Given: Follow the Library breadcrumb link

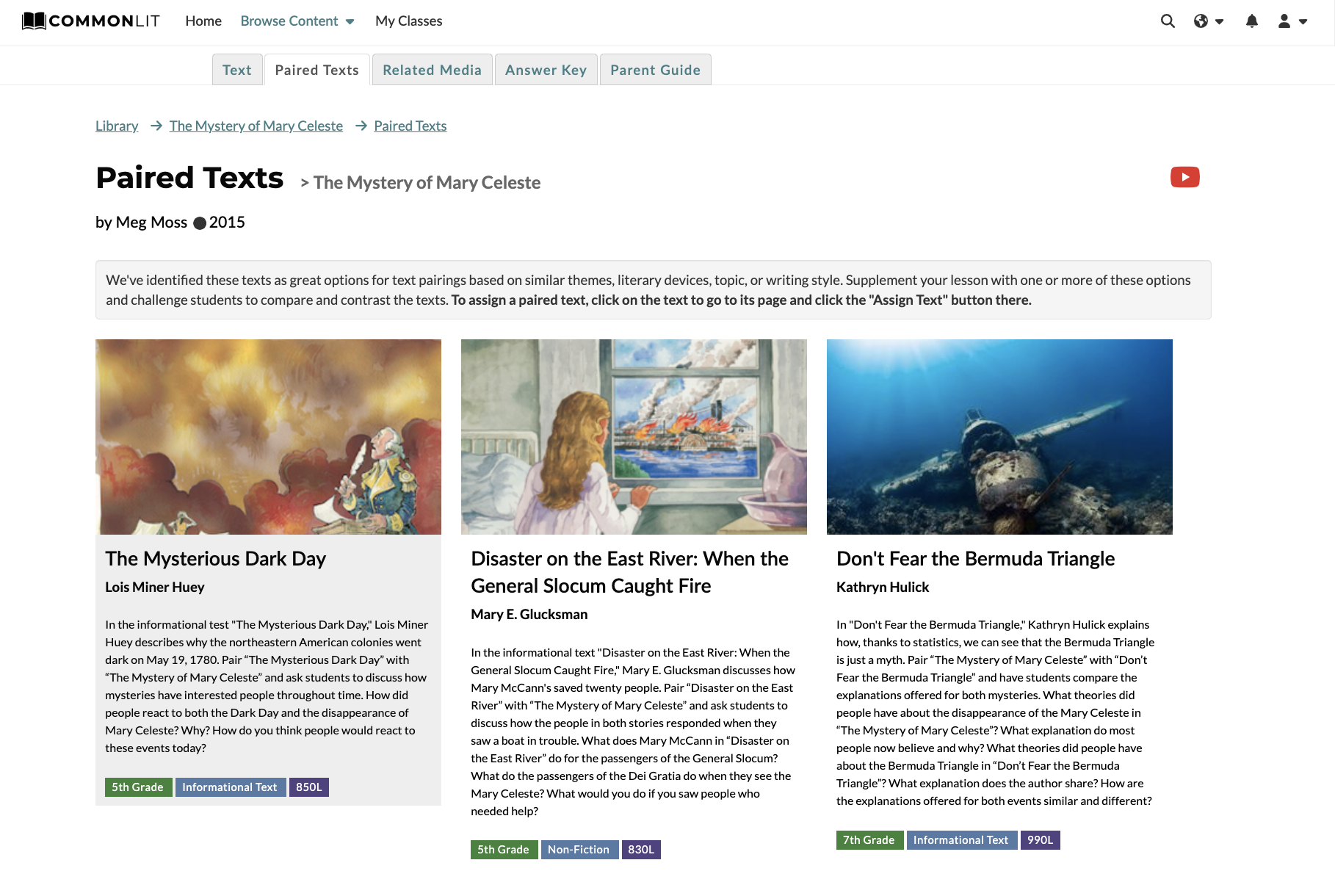Looking at the screenshot, I should click(117, 126).
